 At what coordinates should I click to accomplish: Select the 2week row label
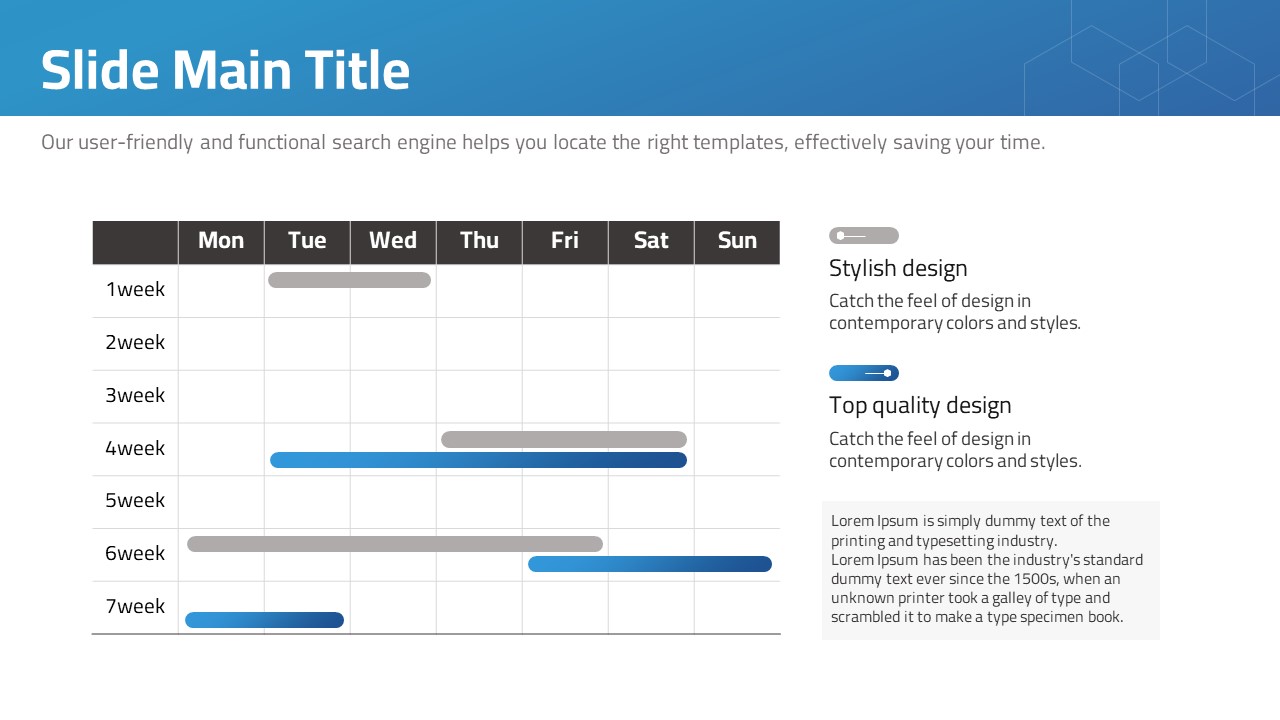pyautogui.click(x=135, y=343)
